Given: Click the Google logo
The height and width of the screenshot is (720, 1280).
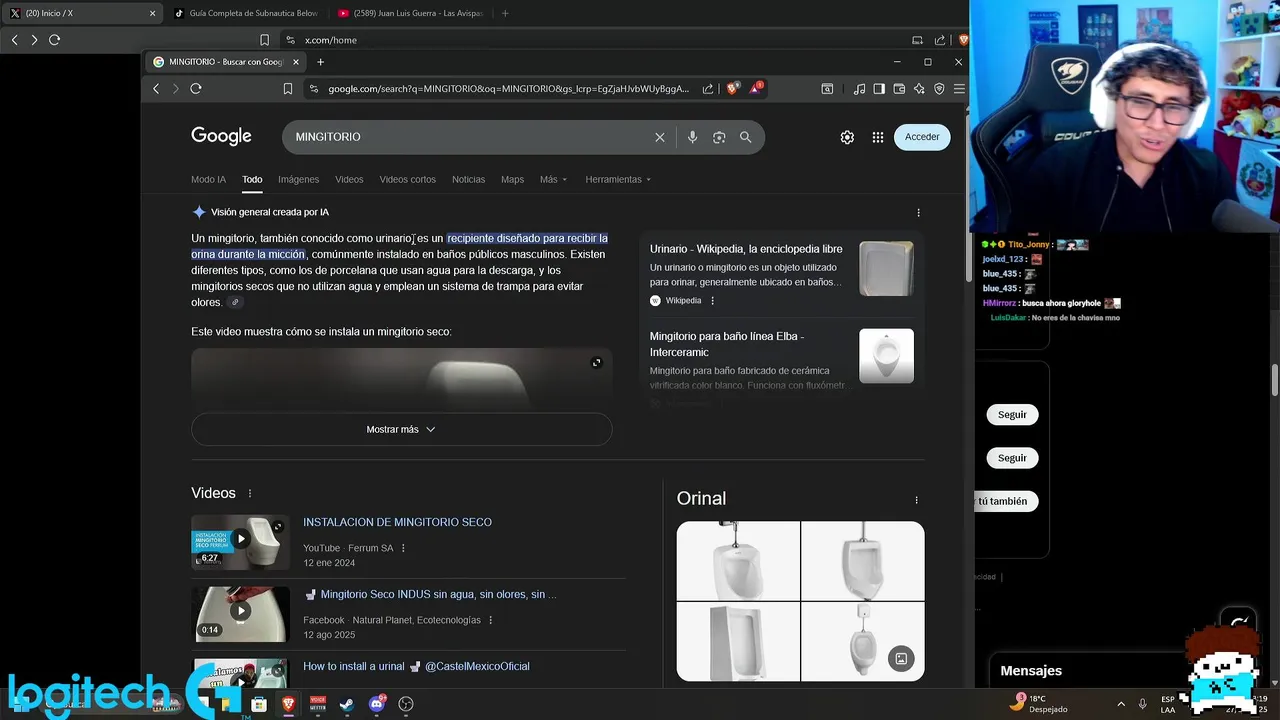Looking at the screenshot, I should tap(221, 136).
